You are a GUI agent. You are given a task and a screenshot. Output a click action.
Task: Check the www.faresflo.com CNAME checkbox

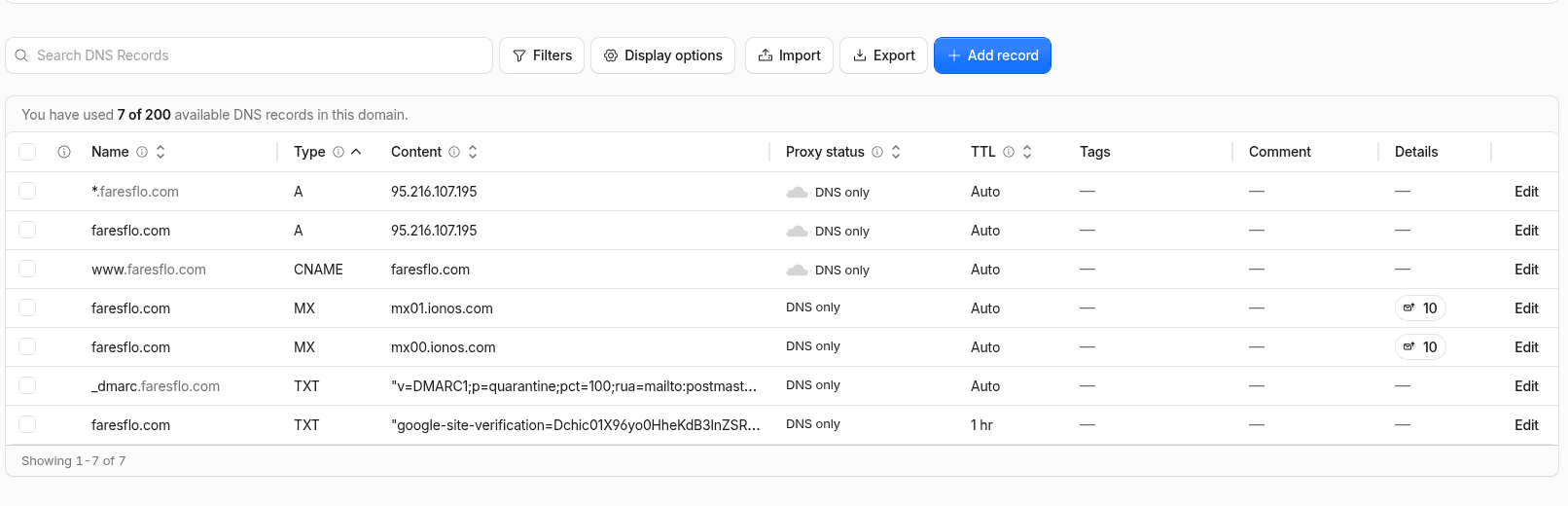(27, 269)
